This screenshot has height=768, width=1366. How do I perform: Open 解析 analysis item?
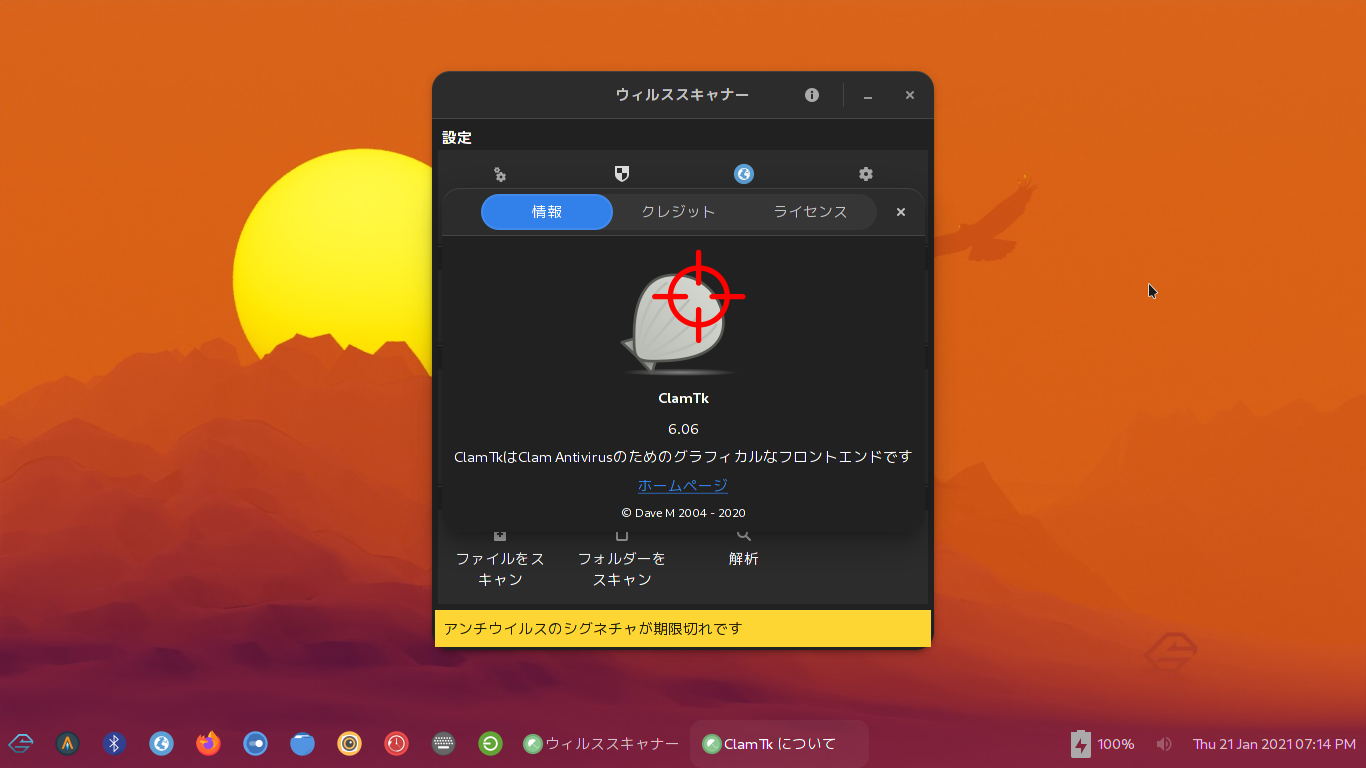(744, 559)
